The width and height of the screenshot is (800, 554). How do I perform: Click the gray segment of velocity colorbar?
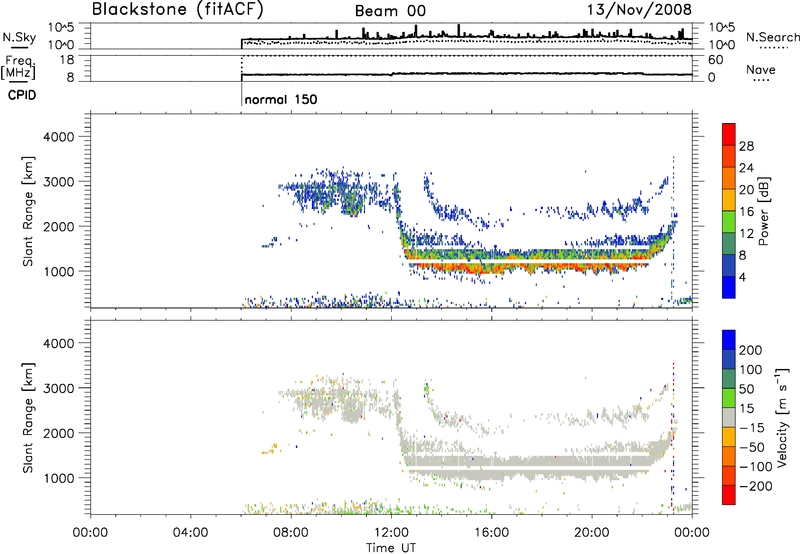(x=729, y=418)
